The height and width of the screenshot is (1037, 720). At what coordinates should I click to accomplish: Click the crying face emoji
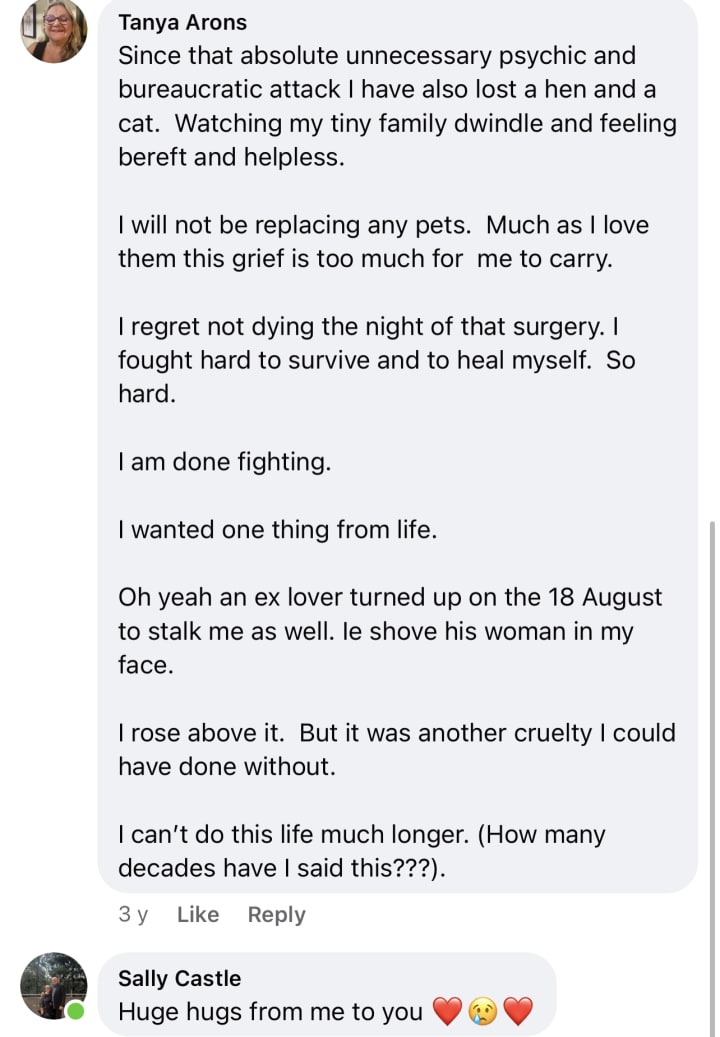coord(483,1011)
